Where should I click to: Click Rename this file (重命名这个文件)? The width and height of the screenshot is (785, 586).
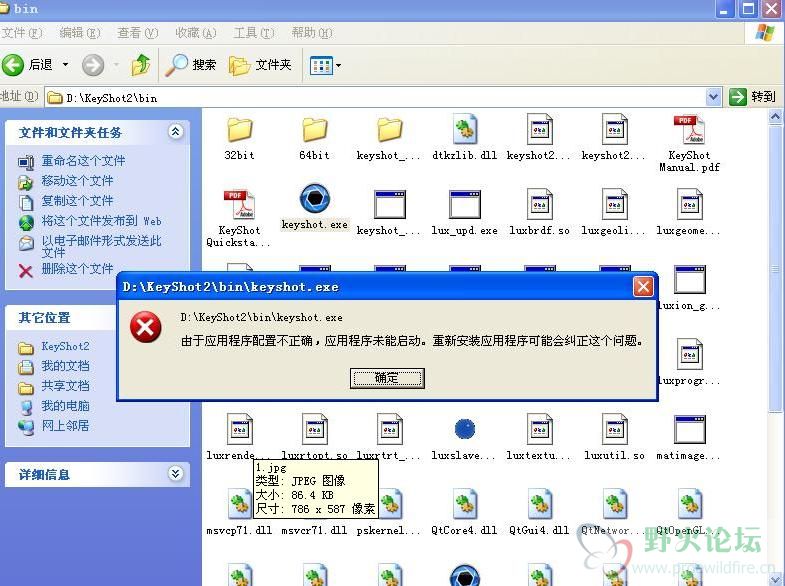coord(83,161)
